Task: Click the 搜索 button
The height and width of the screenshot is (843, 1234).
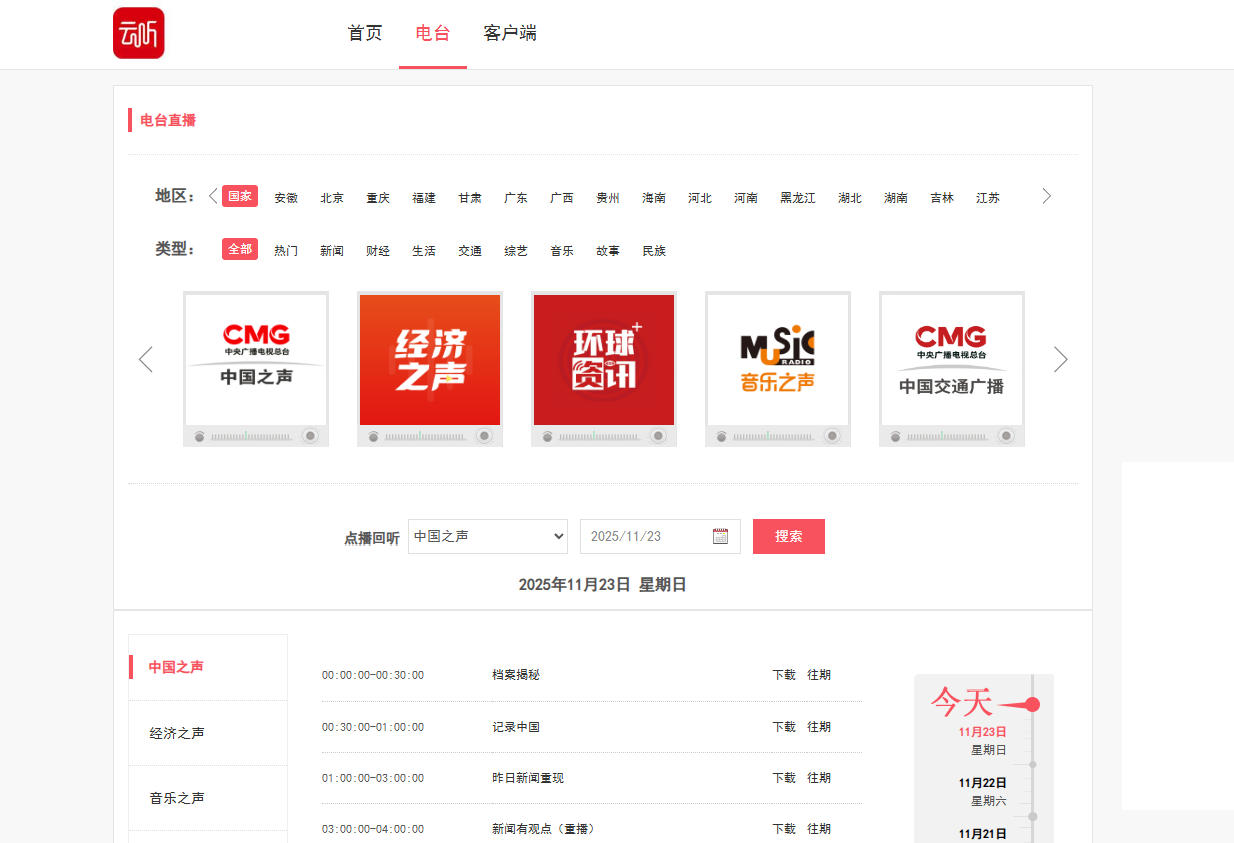Action: (789, 536)
